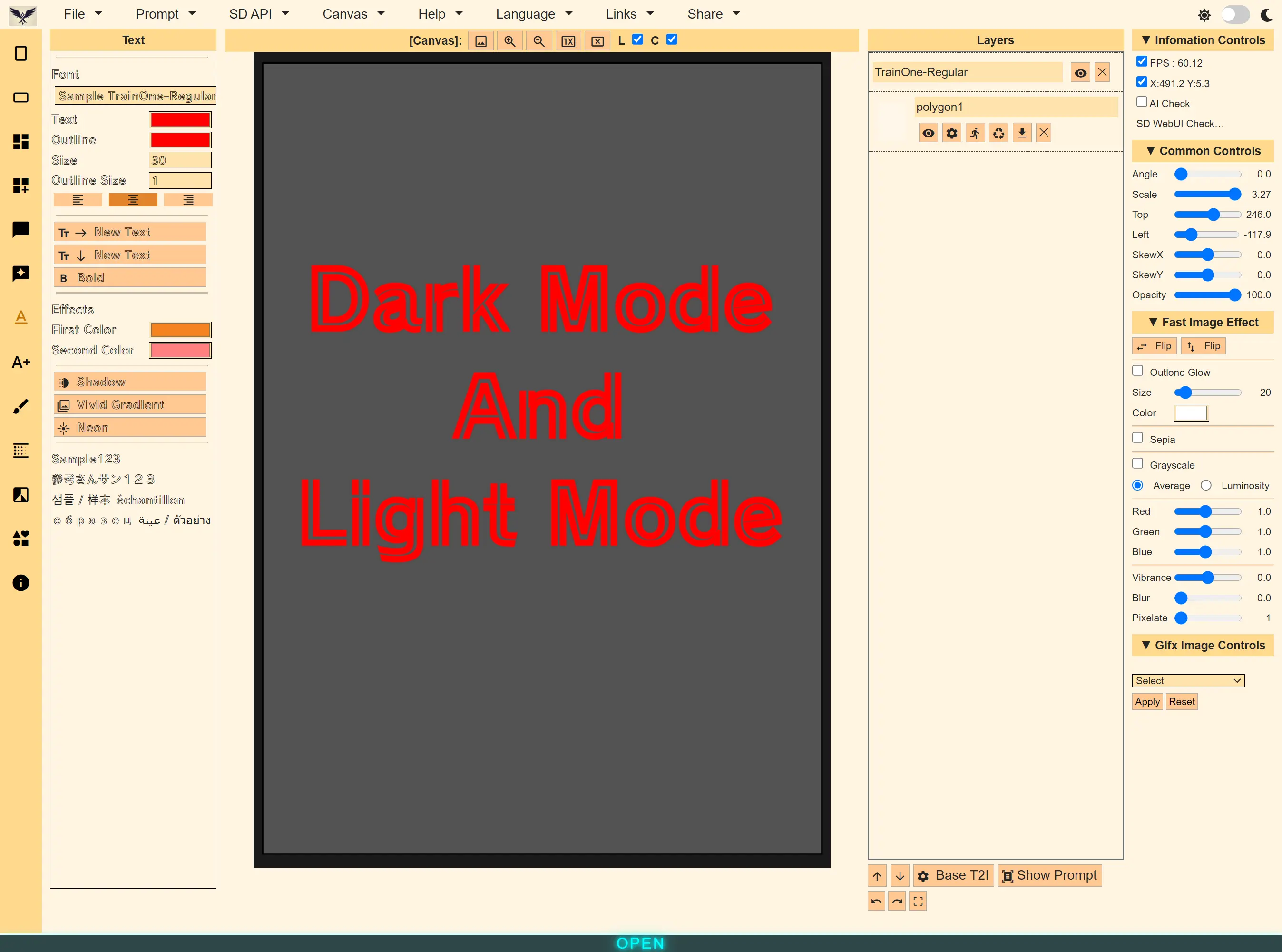Open the Glfx Select dropdown
Screen dimensions: 1282x952
tap(1187, 680)
